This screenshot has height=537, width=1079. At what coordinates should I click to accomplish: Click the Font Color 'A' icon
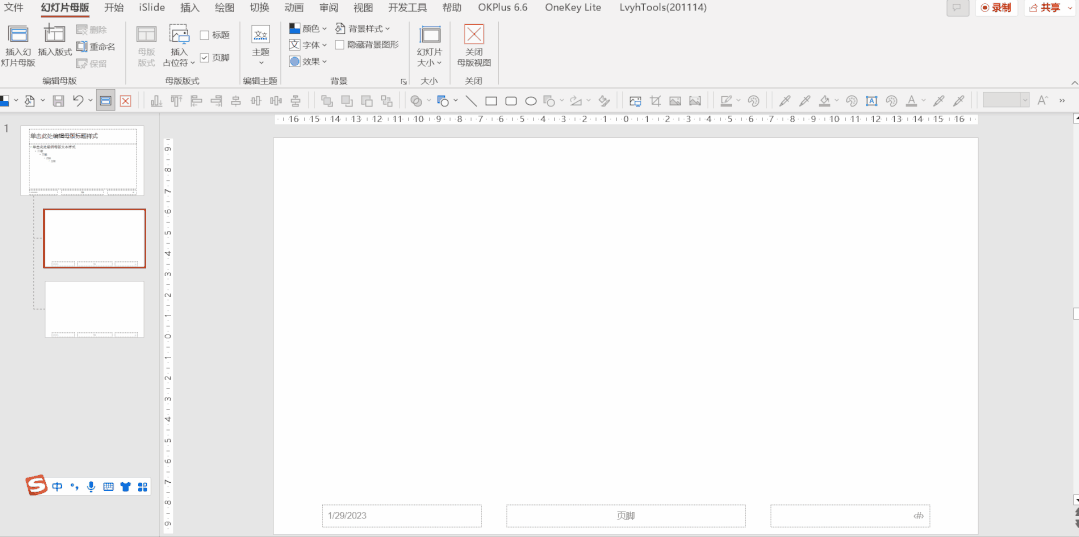click(x=912, y=101)
